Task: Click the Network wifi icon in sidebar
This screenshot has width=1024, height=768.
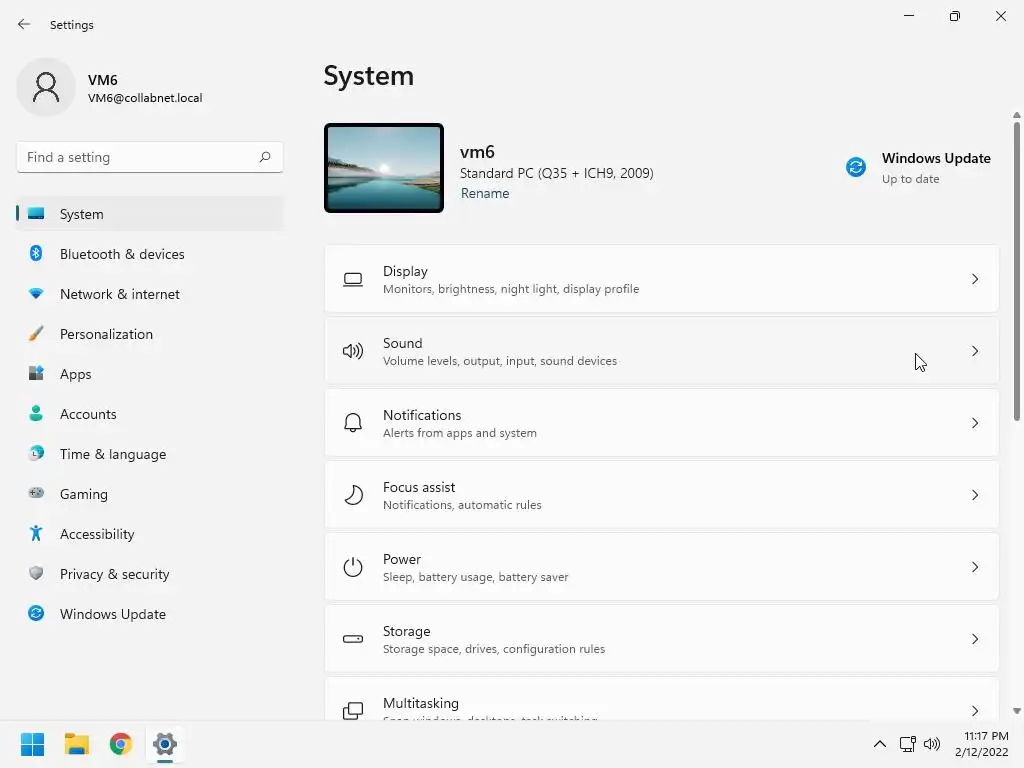Action: pyautogui.click(x=36, y=294)
